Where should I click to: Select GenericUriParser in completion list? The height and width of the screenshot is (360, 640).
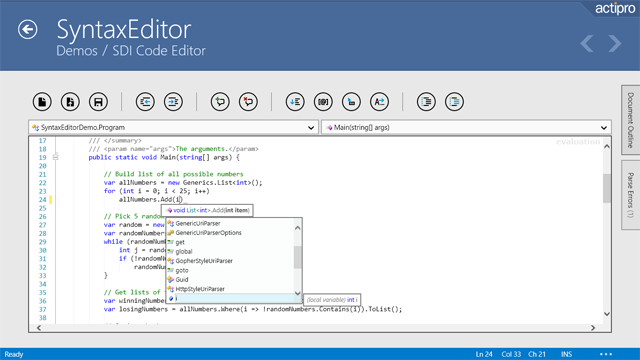pos(230,223)
